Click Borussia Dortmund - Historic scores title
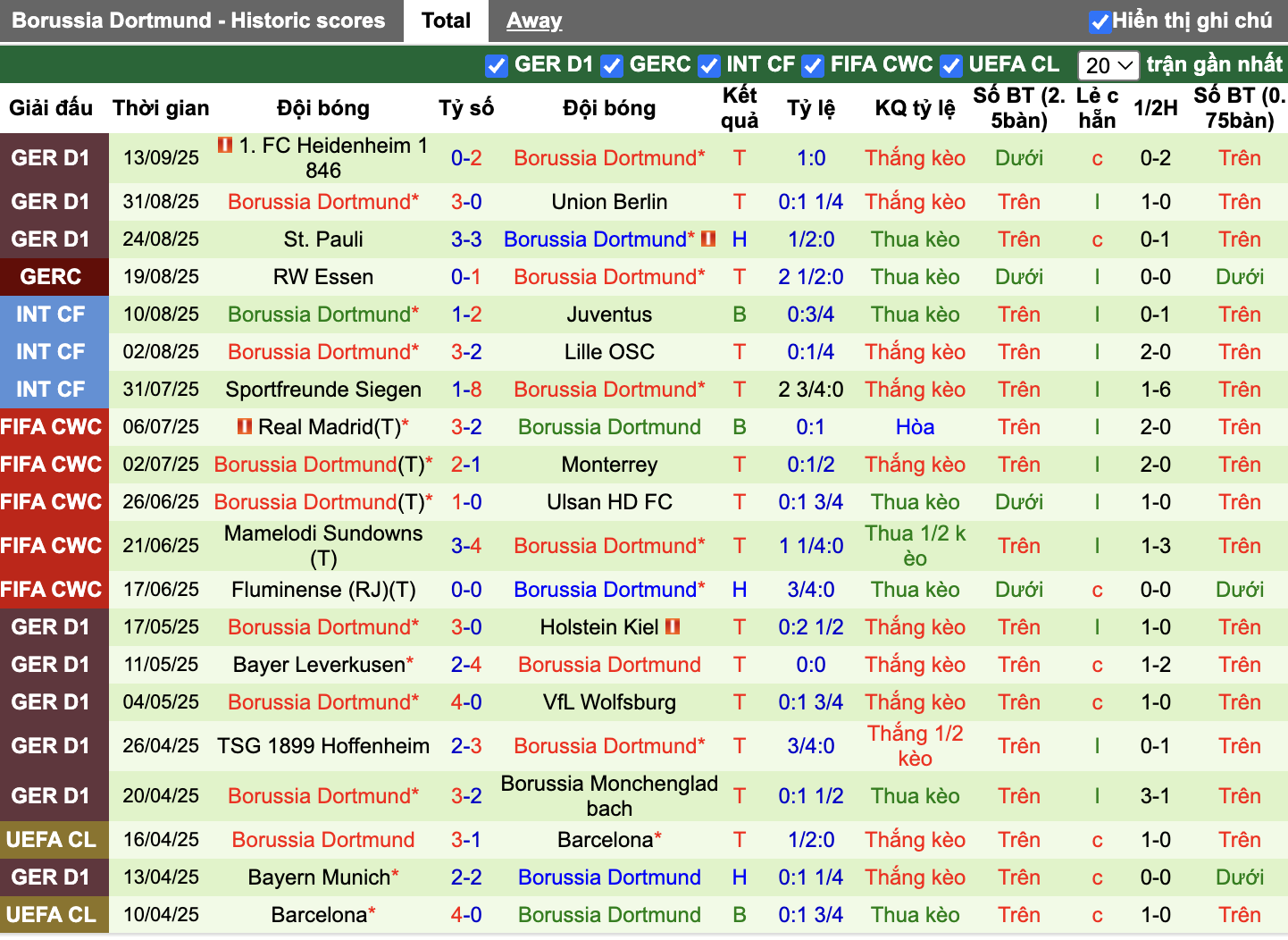The image size is (1288, 940). coord(198,21)
